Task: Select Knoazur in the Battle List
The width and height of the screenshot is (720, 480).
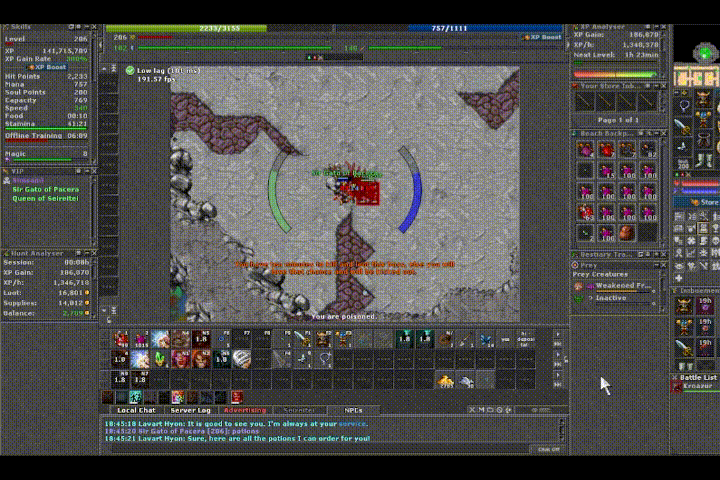Action: pyautogui.click(x=697, y=386)
